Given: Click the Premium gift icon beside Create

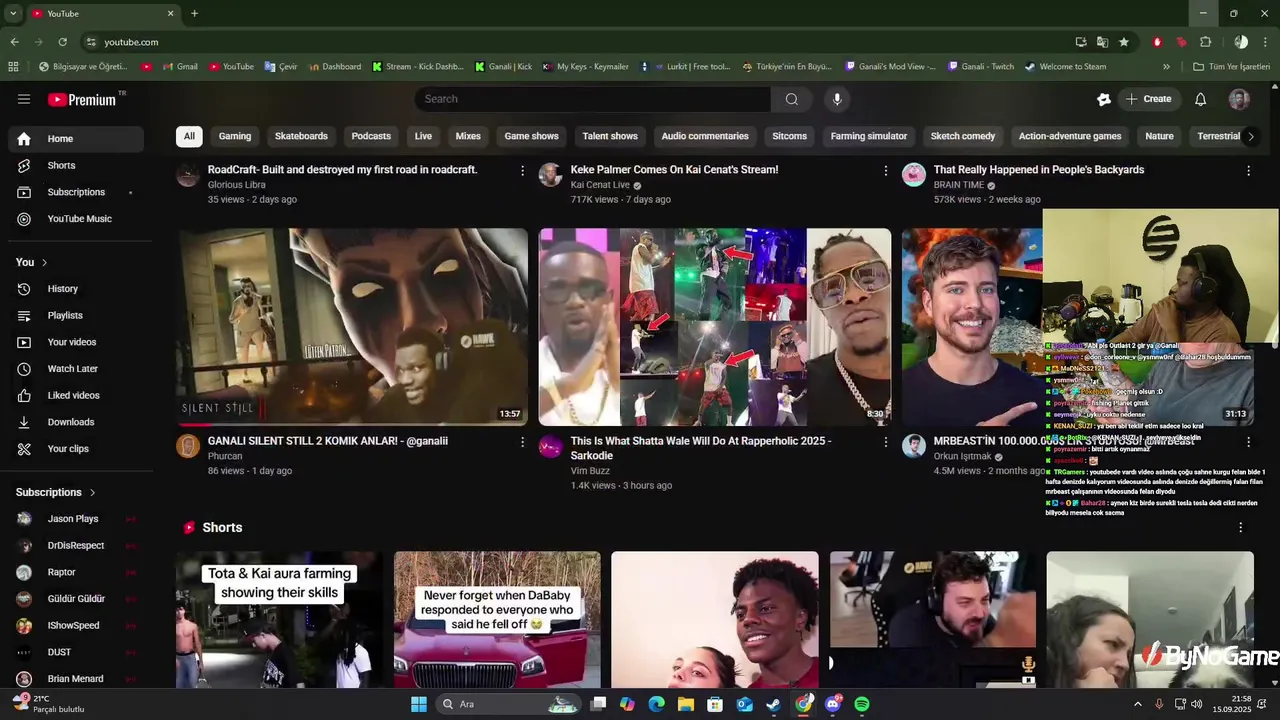Looking at the screenshot, I should pyautogui.click(x=1104, y=99).
